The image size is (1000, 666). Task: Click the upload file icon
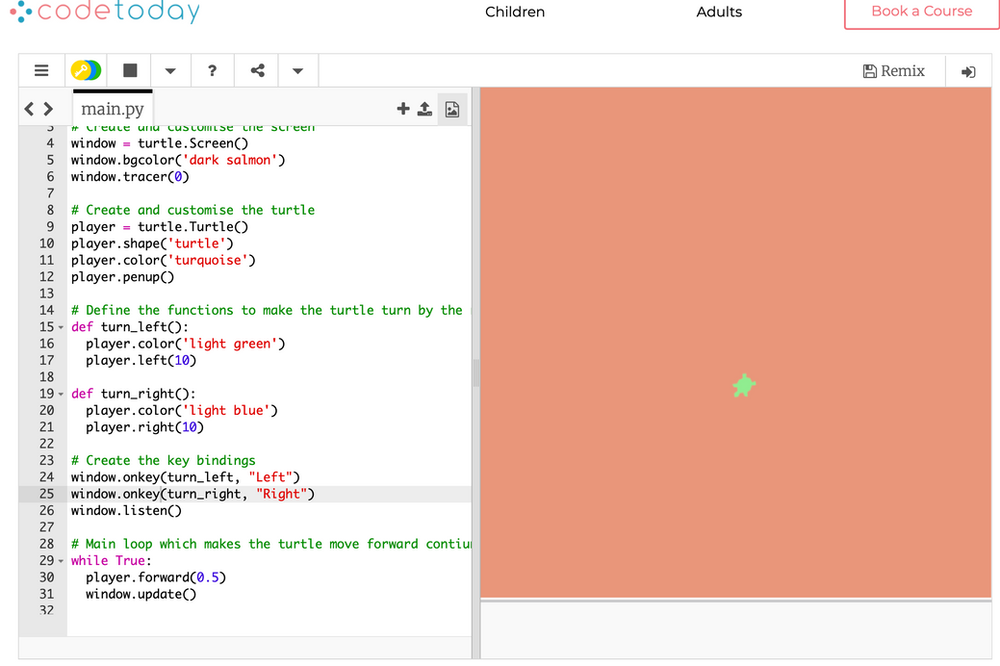coord(425,108)
